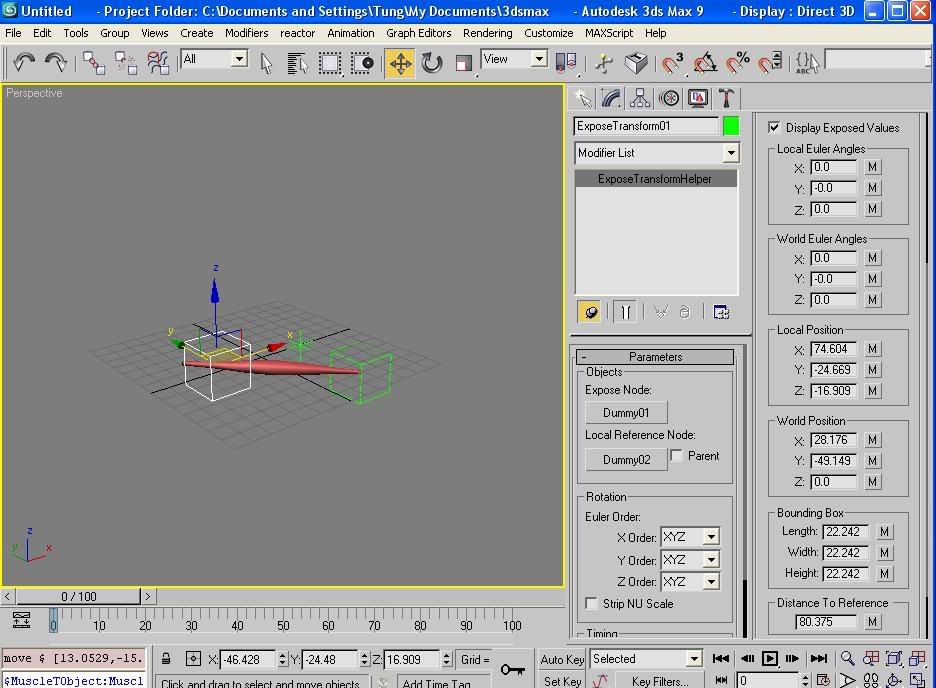The width and height of the screenshot is (936, 688).
Task: Expand the Modifier List dropdown
Action: pos(731,153)
